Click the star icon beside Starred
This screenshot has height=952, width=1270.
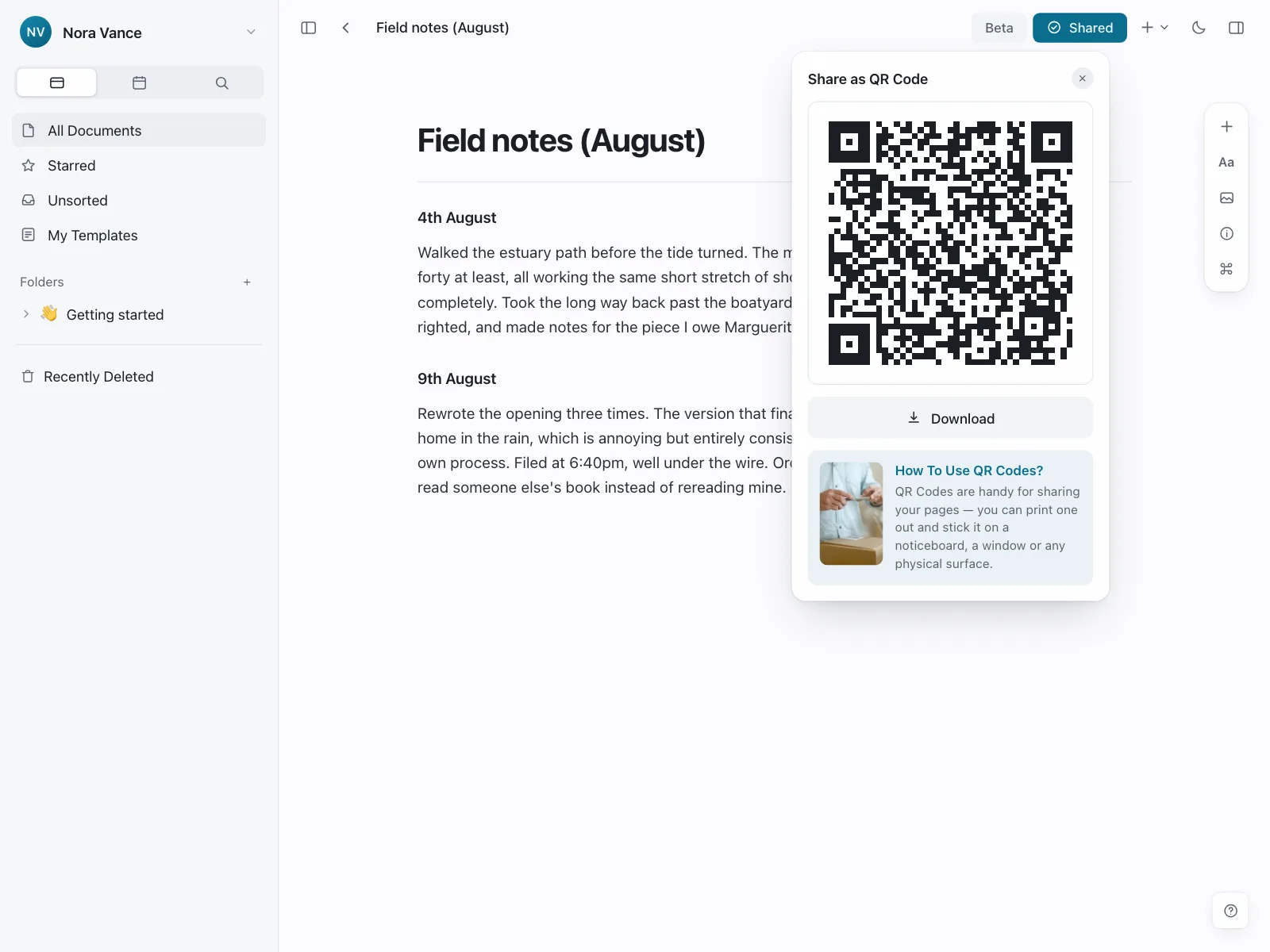pyautogui.click(x=29, y=165)
